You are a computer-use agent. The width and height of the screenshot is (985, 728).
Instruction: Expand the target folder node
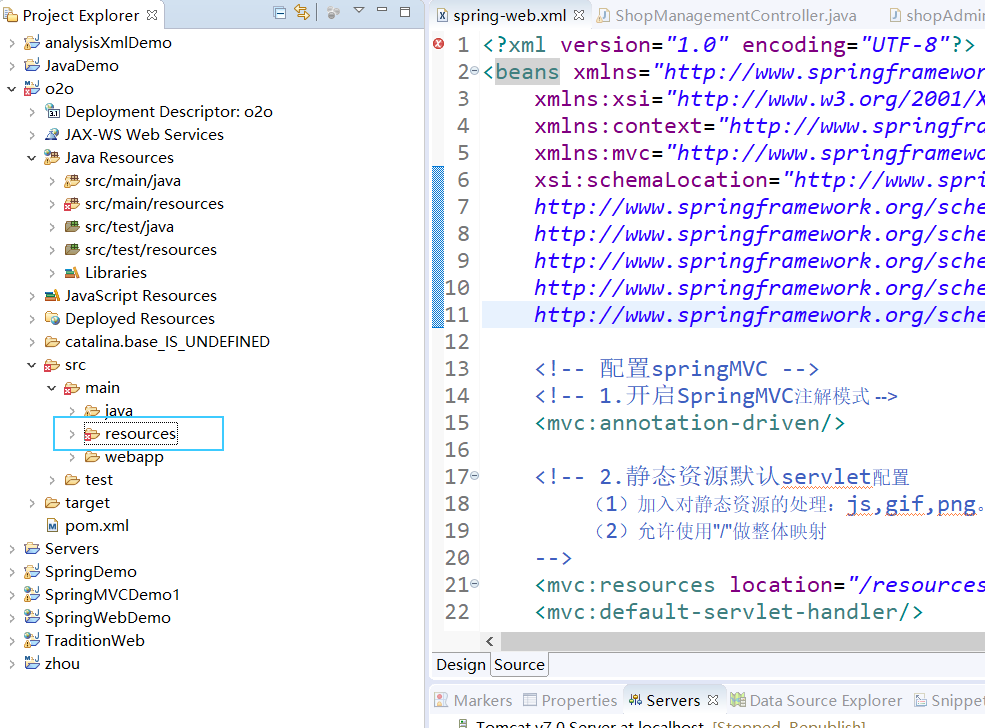click(31, 503)
